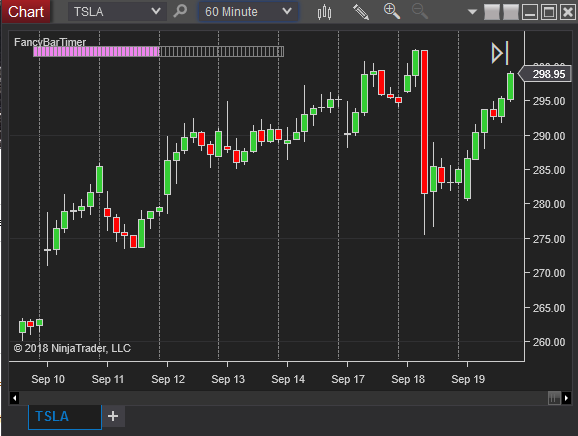Open the TSLA instrument selector dropdown
The height and width of the screenshot is (436, 578).
[117, 12]
